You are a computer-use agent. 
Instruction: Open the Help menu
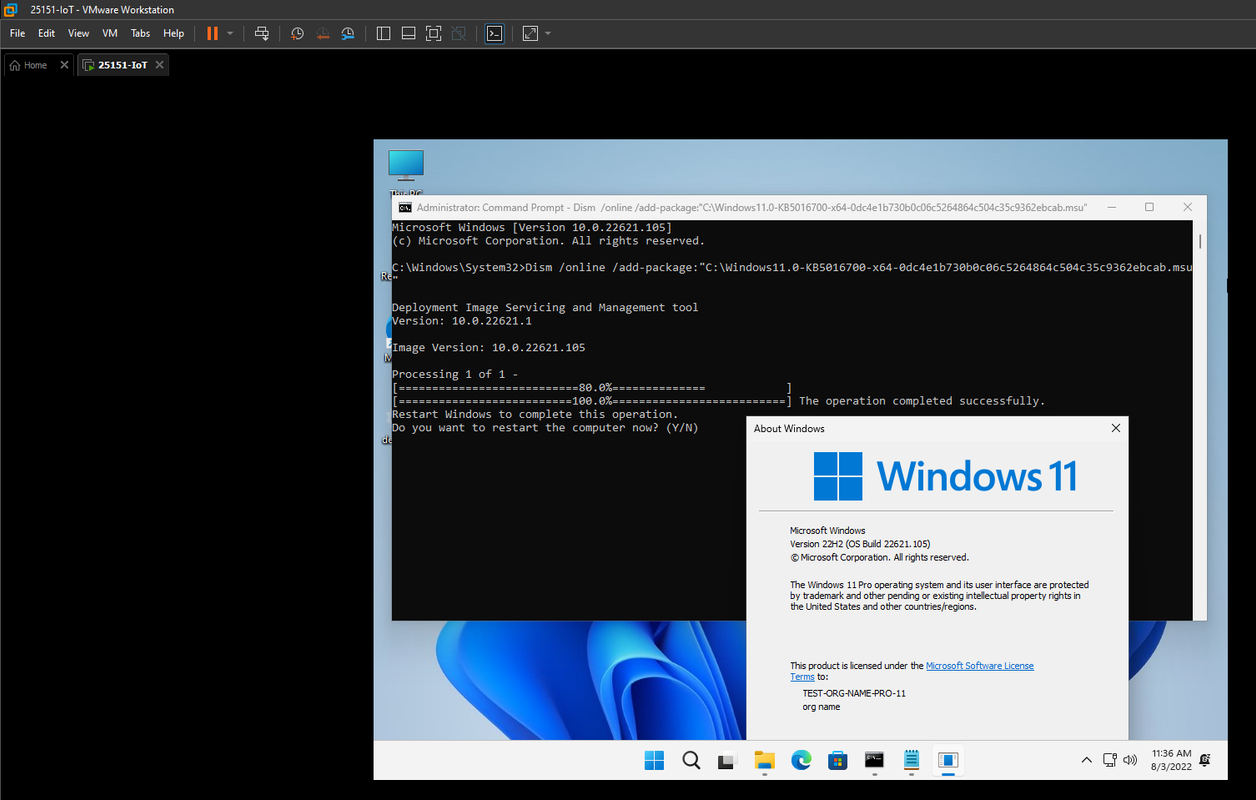point(174,33)
